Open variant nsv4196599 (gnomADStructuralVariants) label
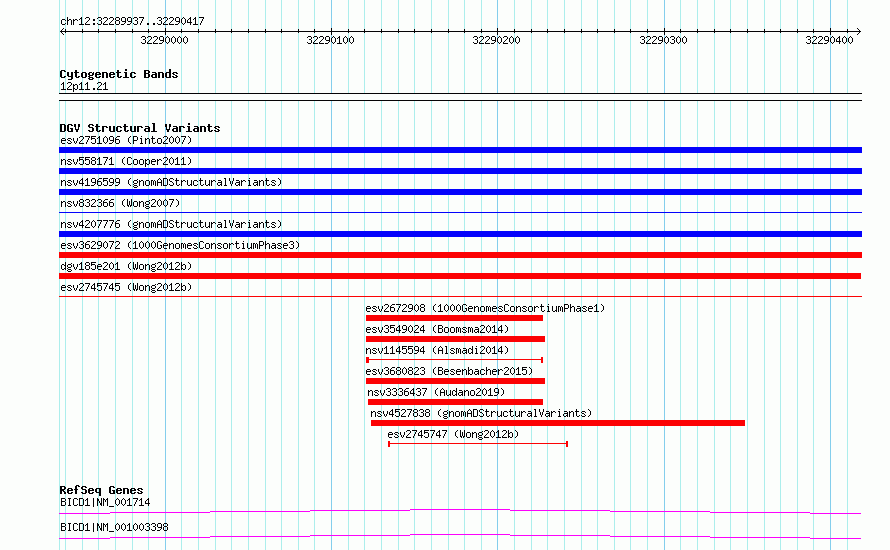Image resolution: width=890 pixels, height=550 pixels. (x=171, y=182)
